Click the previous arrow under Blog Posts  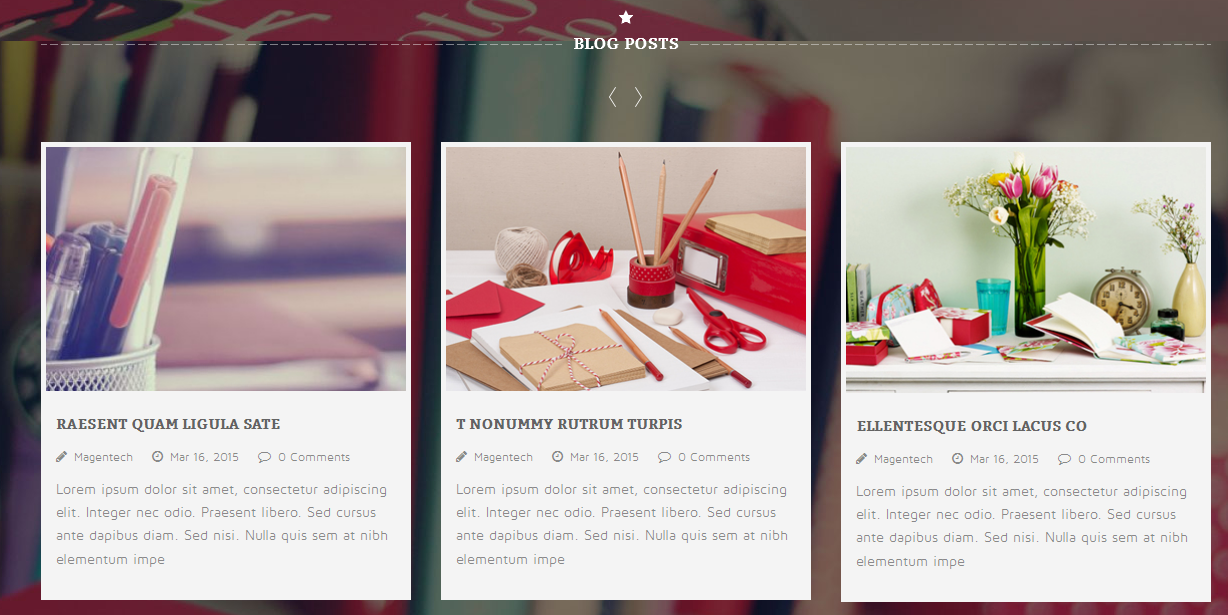(x=612, y=97)
